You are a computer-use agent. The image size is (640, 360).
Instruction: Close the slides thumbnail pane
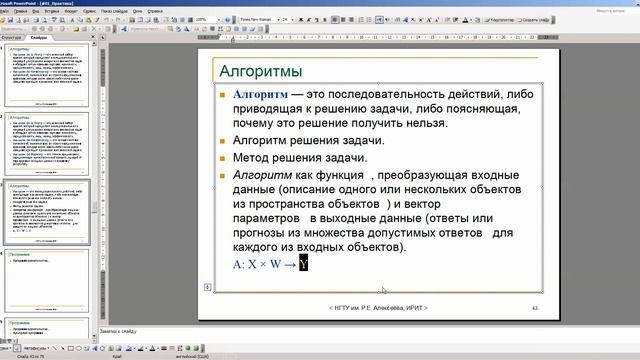coord(93,37)
